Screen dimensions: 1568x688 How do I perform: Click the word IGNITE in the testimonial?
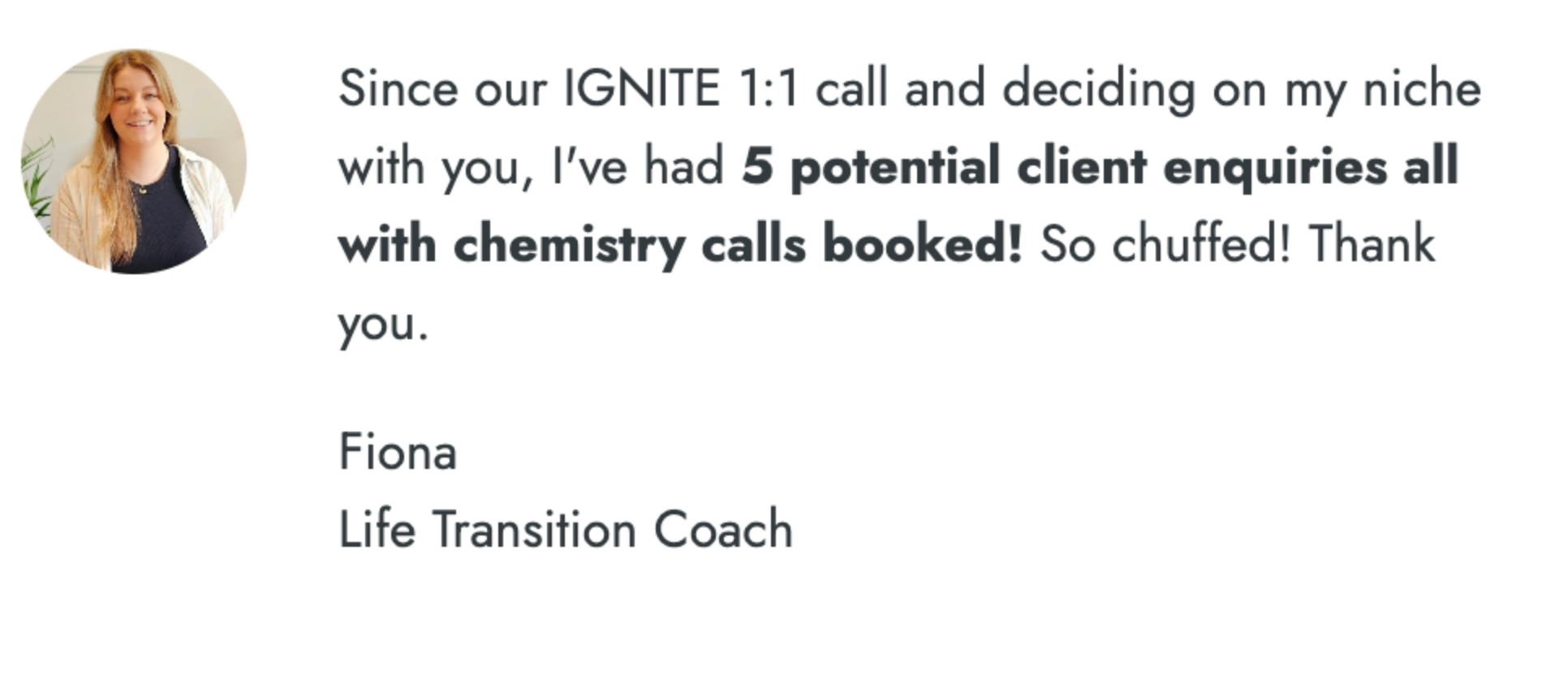[x=641, y=88]
